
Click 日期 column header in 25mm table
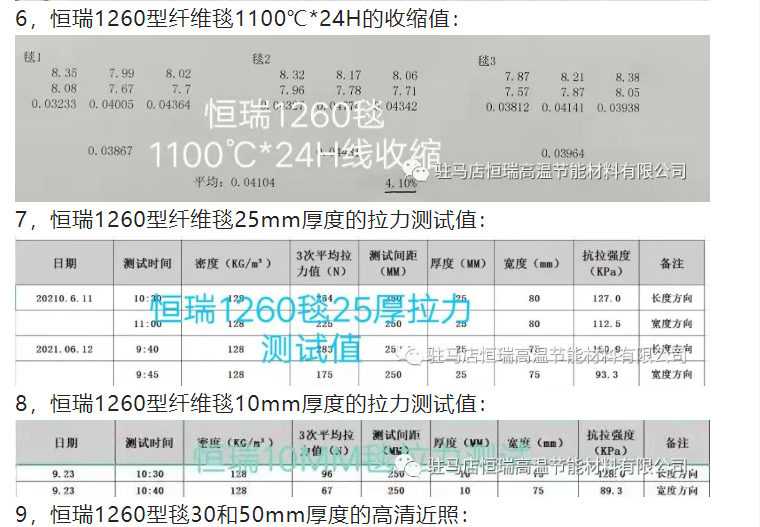(65, 263)
